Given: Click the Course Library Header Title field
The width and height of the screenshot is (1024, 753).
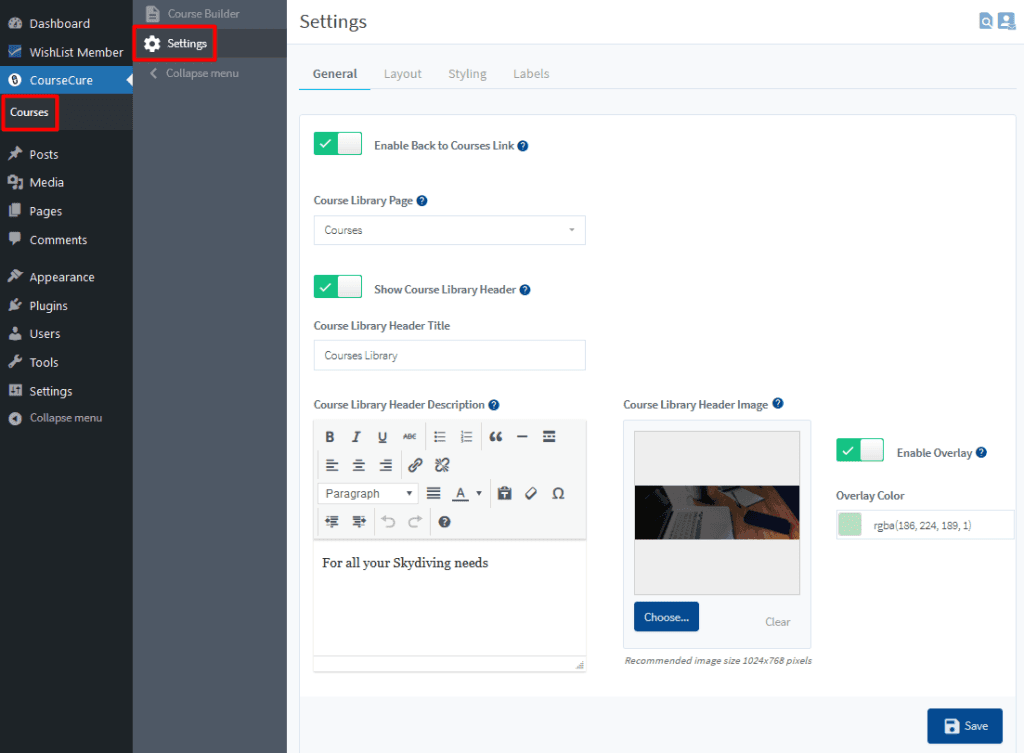Looking at the screenshot, I should pyautogui.click(x=449, y=355).
